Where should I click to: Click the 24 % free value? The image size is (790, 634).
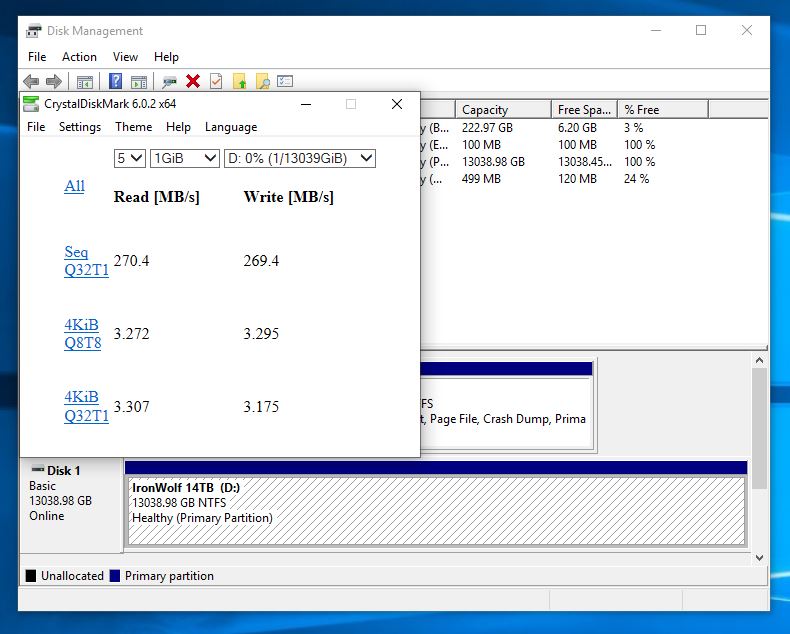636,179
